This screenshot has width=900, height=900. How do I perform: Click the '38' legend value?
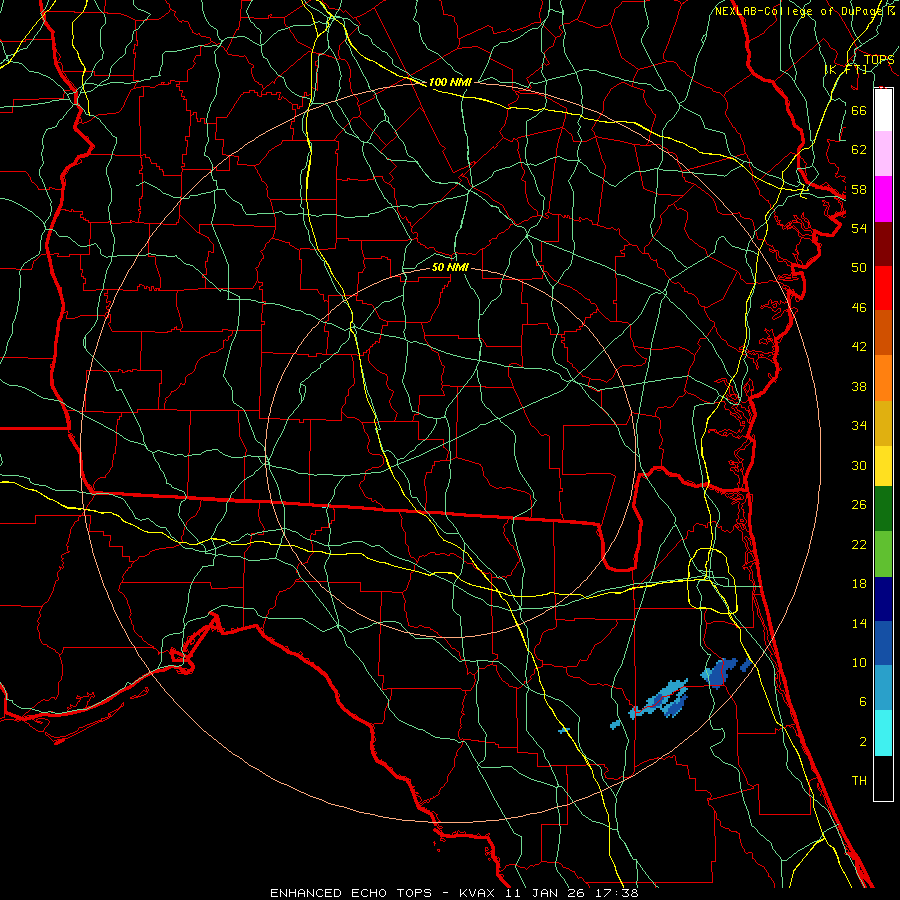(859, 387)
